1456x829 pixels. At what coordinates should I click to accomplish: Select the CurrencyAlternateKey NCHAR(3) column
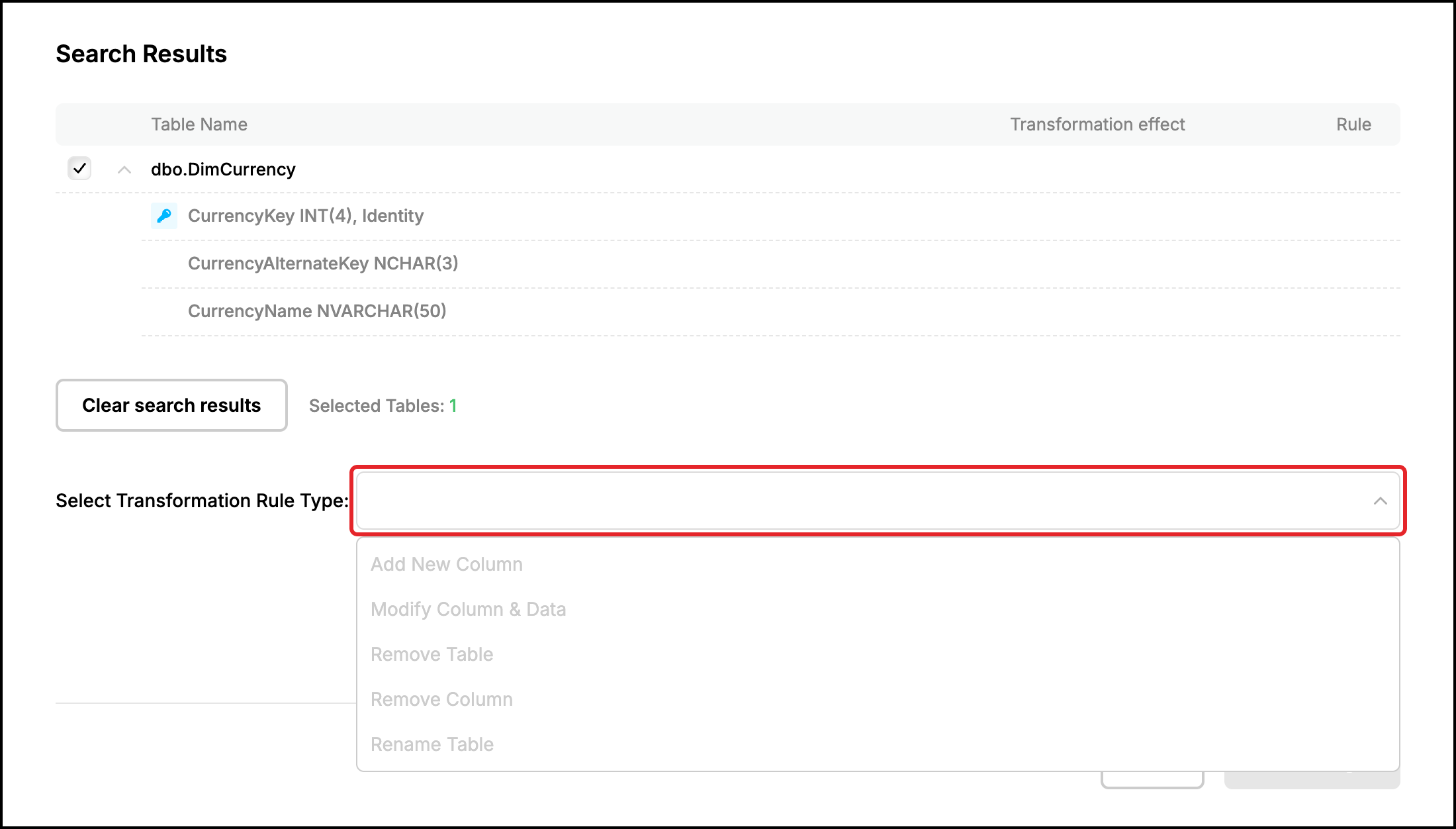(x=323, y=263)
